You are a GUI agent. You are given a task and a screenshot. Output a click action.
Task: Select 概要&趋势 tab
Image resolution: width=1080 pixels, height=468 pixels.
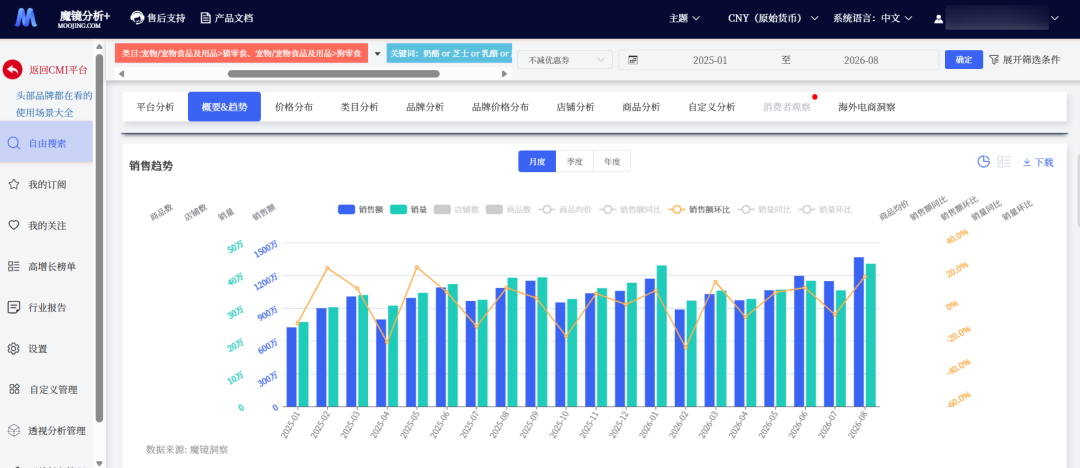click(x=225, y=107)
